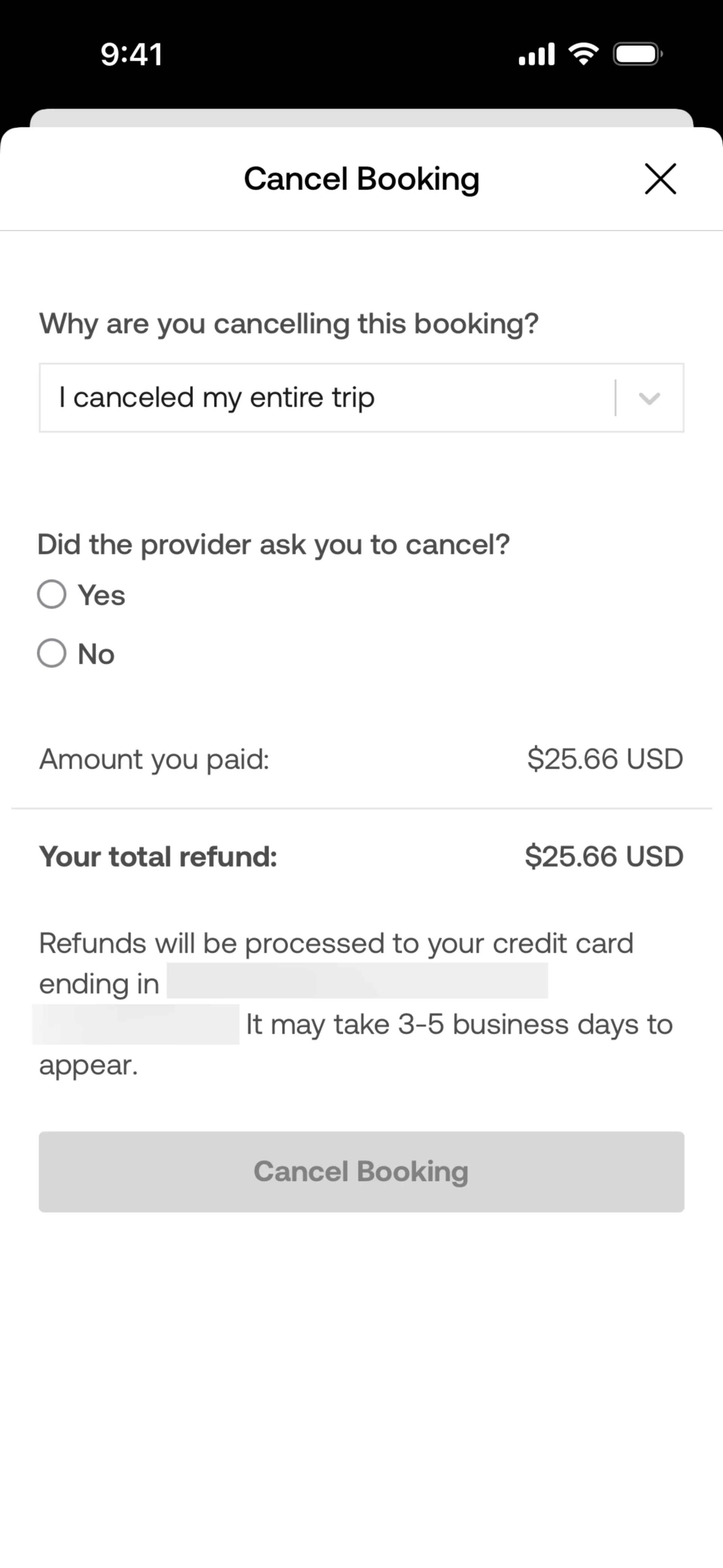Open the "I canceled my entire trip" selector

(x=329, y=398)
